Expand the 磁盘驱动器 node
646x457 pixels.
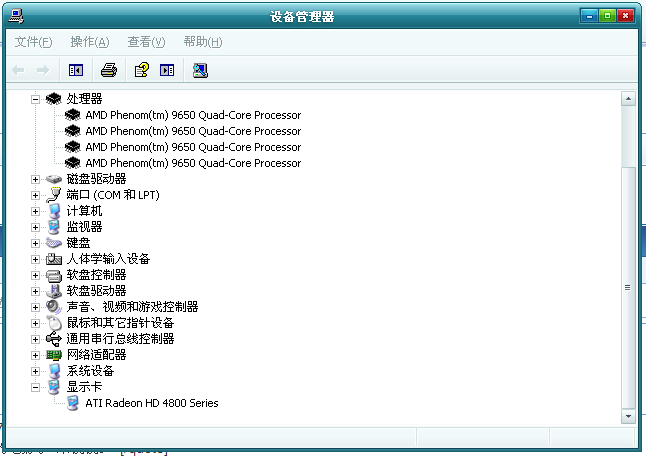[35, 179]
